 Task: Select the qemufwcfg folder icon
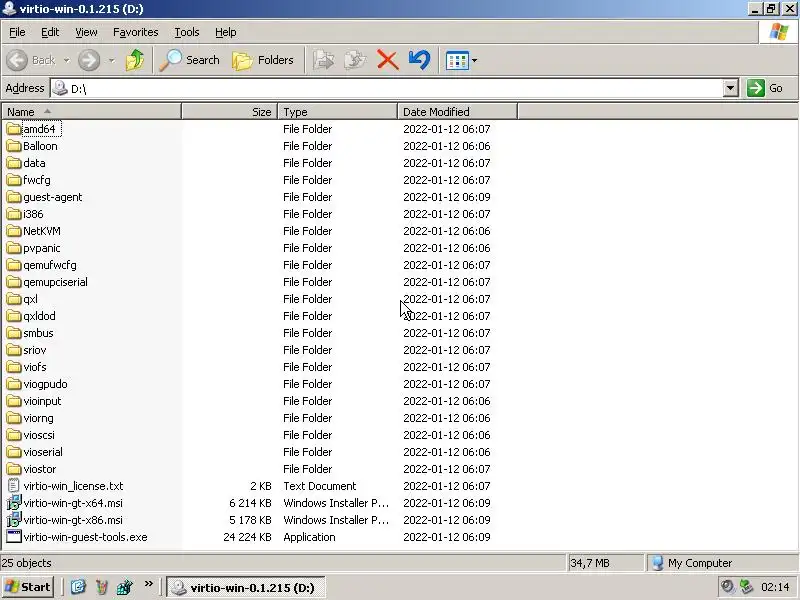pos(14,265)
